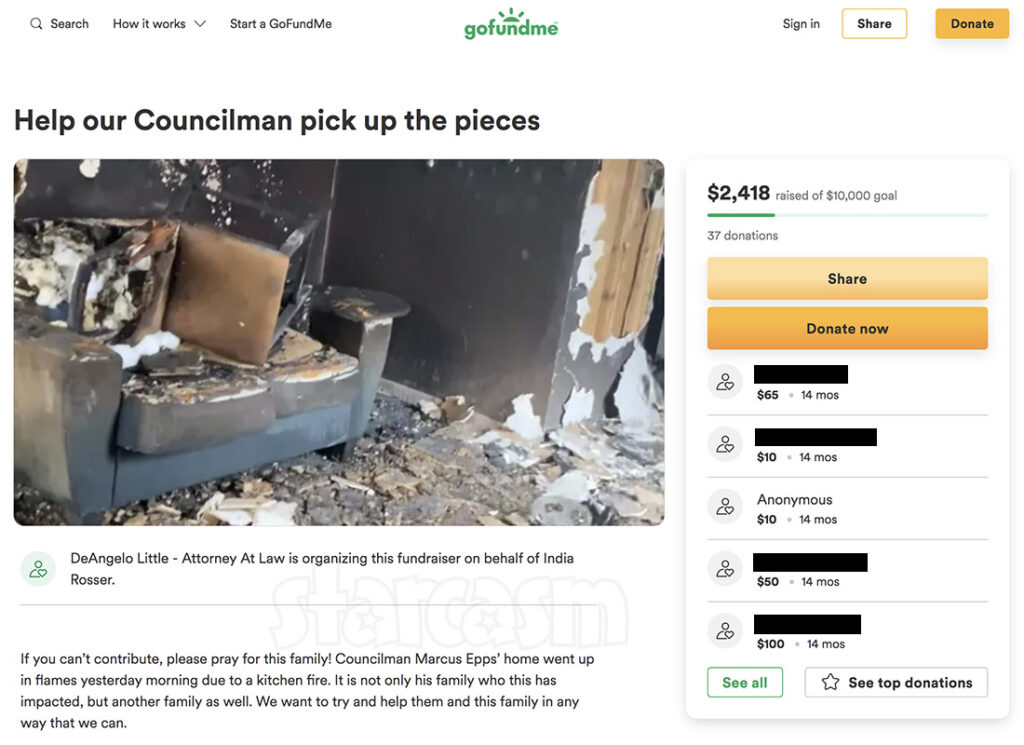Click the Sign in link
Image resolution: width=1024 pixels, height=745 pixels.
click(800, 23)
